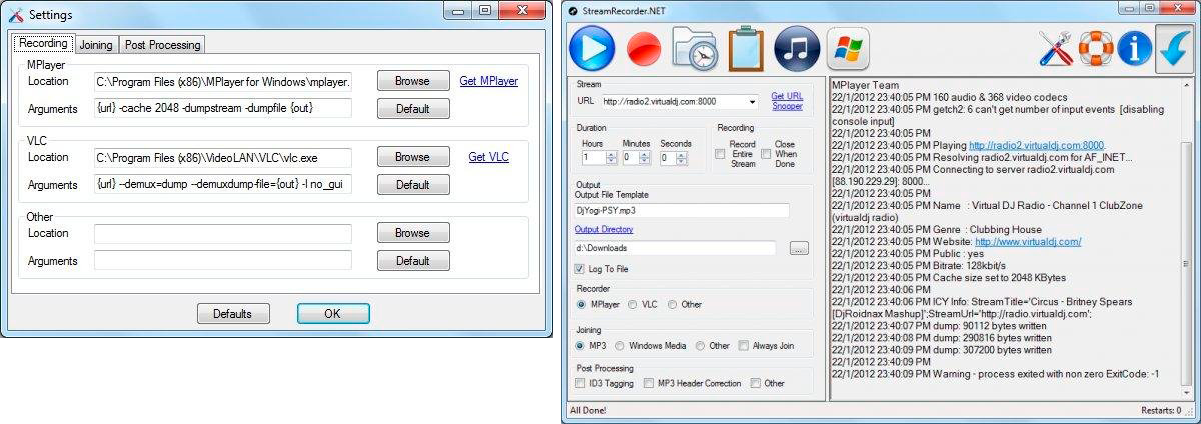Click the StreamRecorder.NET title bar icon
The image size is (1201, 424).
click(572, 10)
